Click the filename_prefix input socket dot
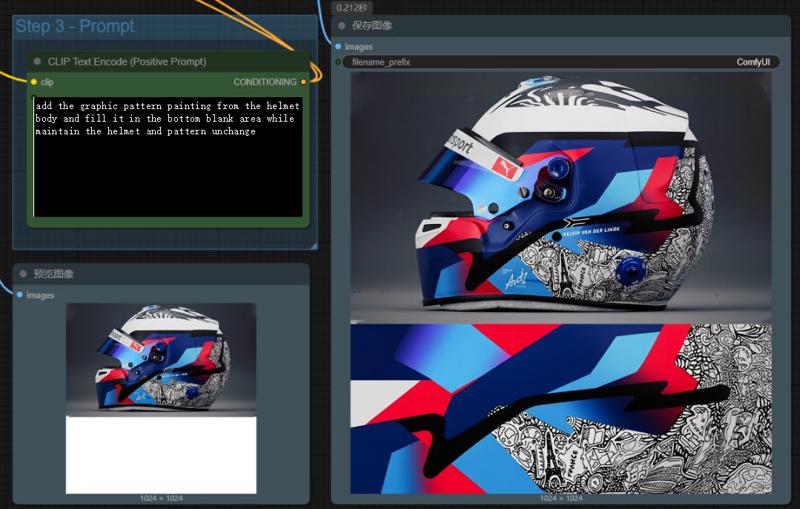 (x=338, y=62)
